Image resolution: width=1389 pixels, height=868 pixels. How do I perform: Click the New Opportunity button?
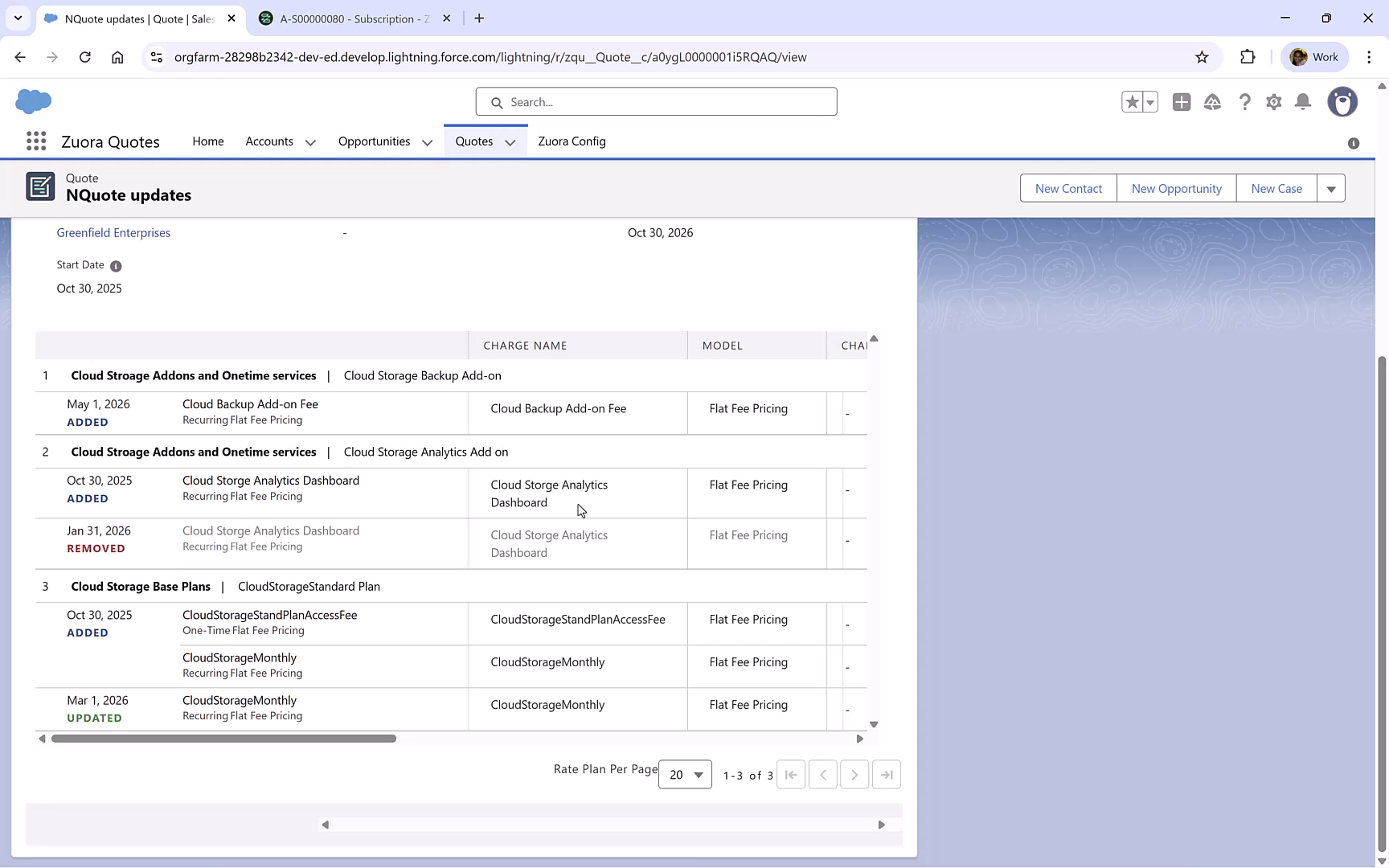[x=1176, y=188]
